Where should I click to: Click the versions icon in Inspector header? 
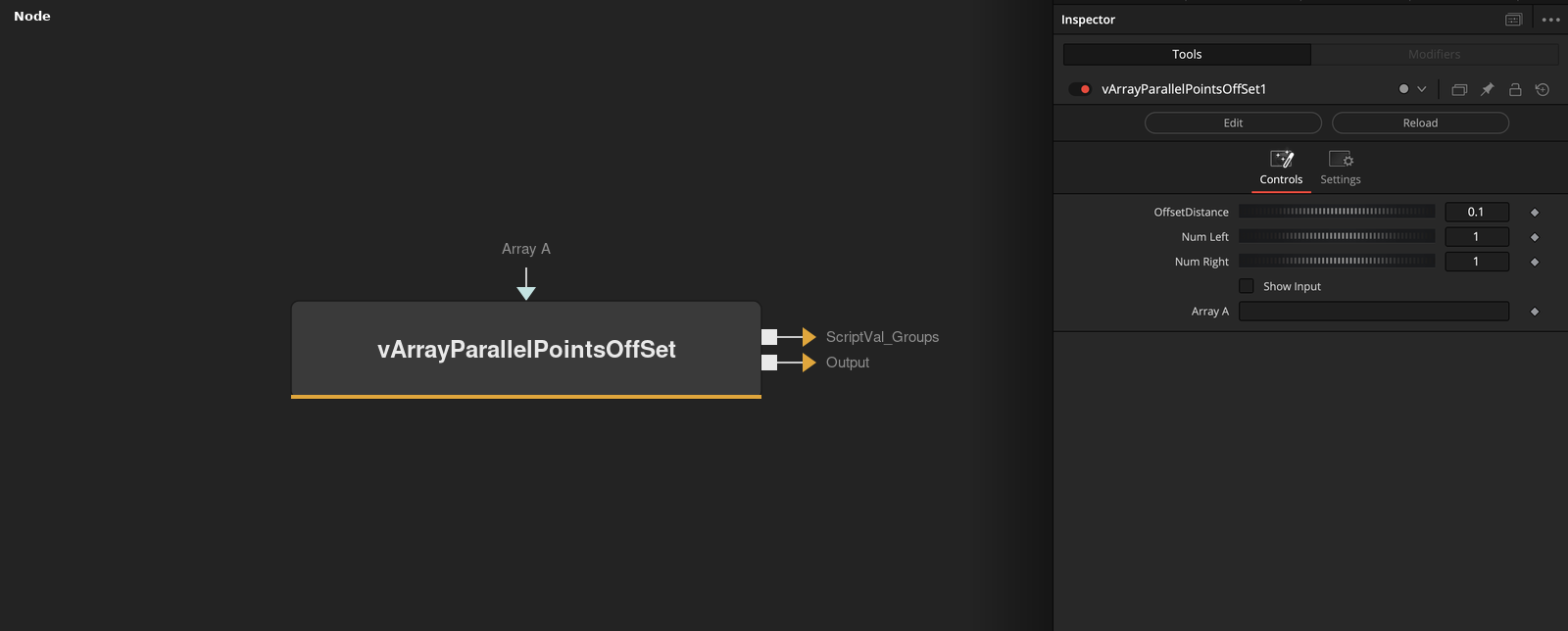pos(1459,89)
